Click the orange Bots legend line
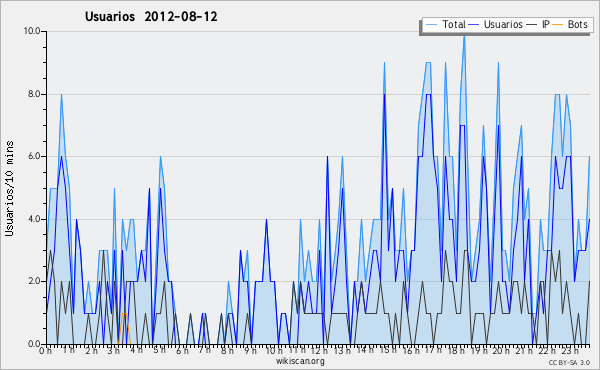This screenshot has height=370, width=600. 558,25
